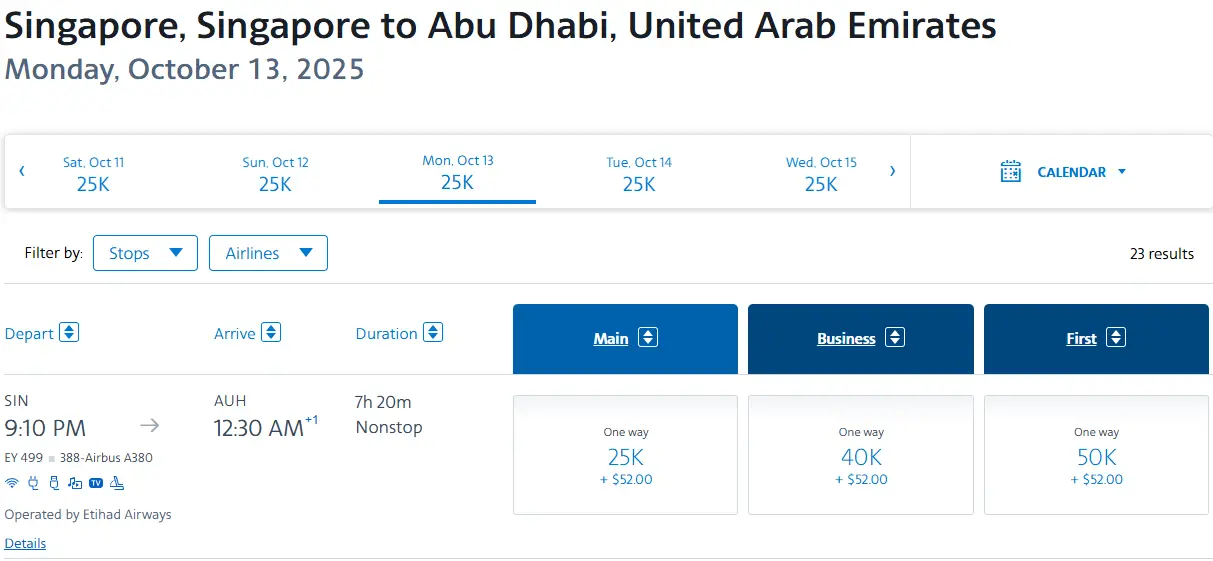Click the live TV amenity icon
Image resolution: width=1213 pixels, height=561 pixels.
click(96, 483)
